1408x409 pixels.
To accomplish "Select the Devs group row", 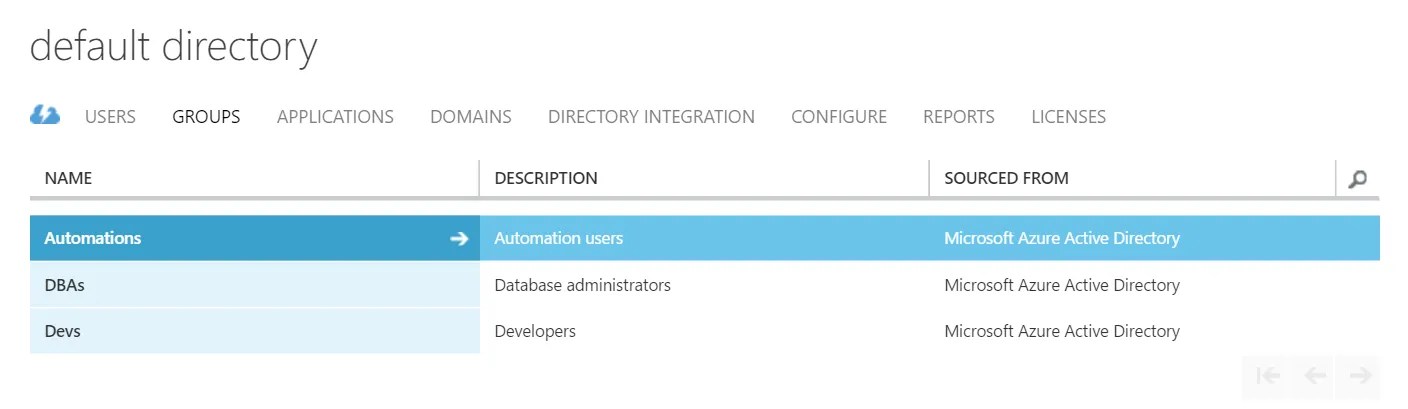I will [x=705, y=331].
